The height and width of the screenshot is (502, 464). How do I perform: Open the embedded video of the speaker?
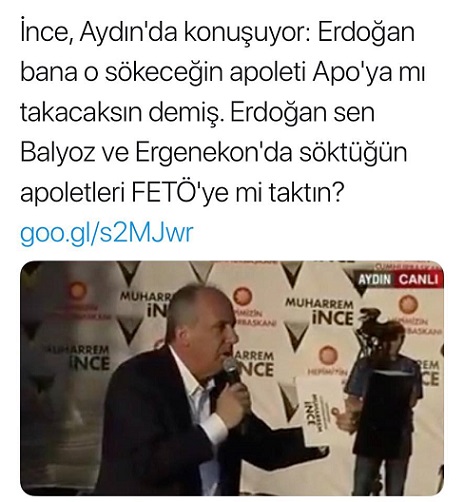[x=232, y=379]
